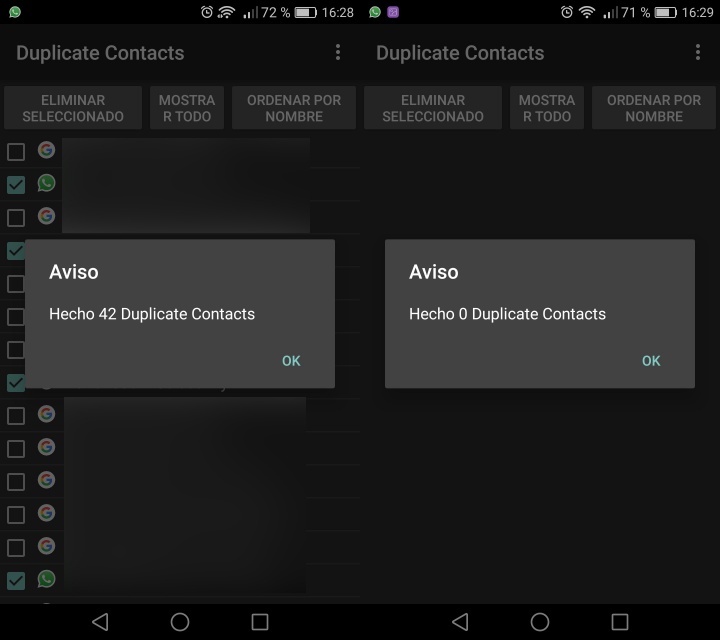Tap OK in the 'Hecho 42 Duplicate Contacts' dialog
Viewport: 720px width, 640px height.
tap(291, 361)
